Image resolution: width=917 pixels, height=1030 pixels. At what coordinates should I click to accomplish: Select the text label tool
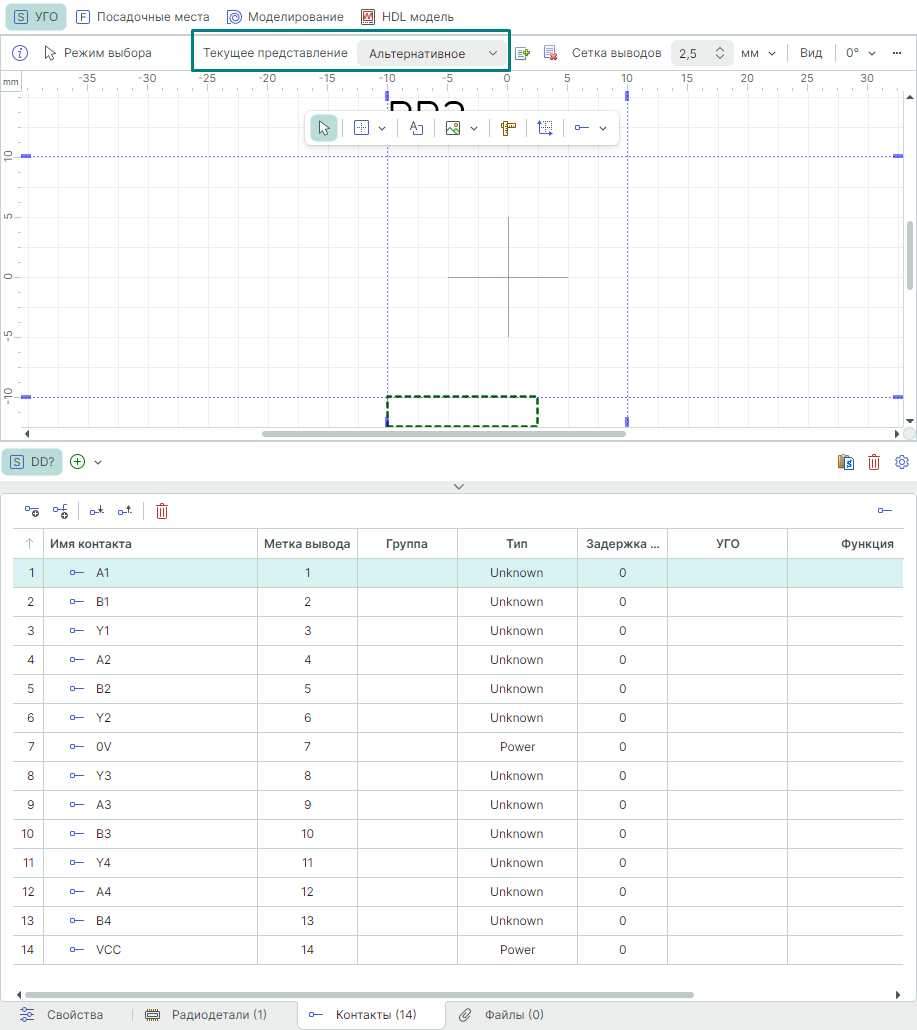(417, 128)
